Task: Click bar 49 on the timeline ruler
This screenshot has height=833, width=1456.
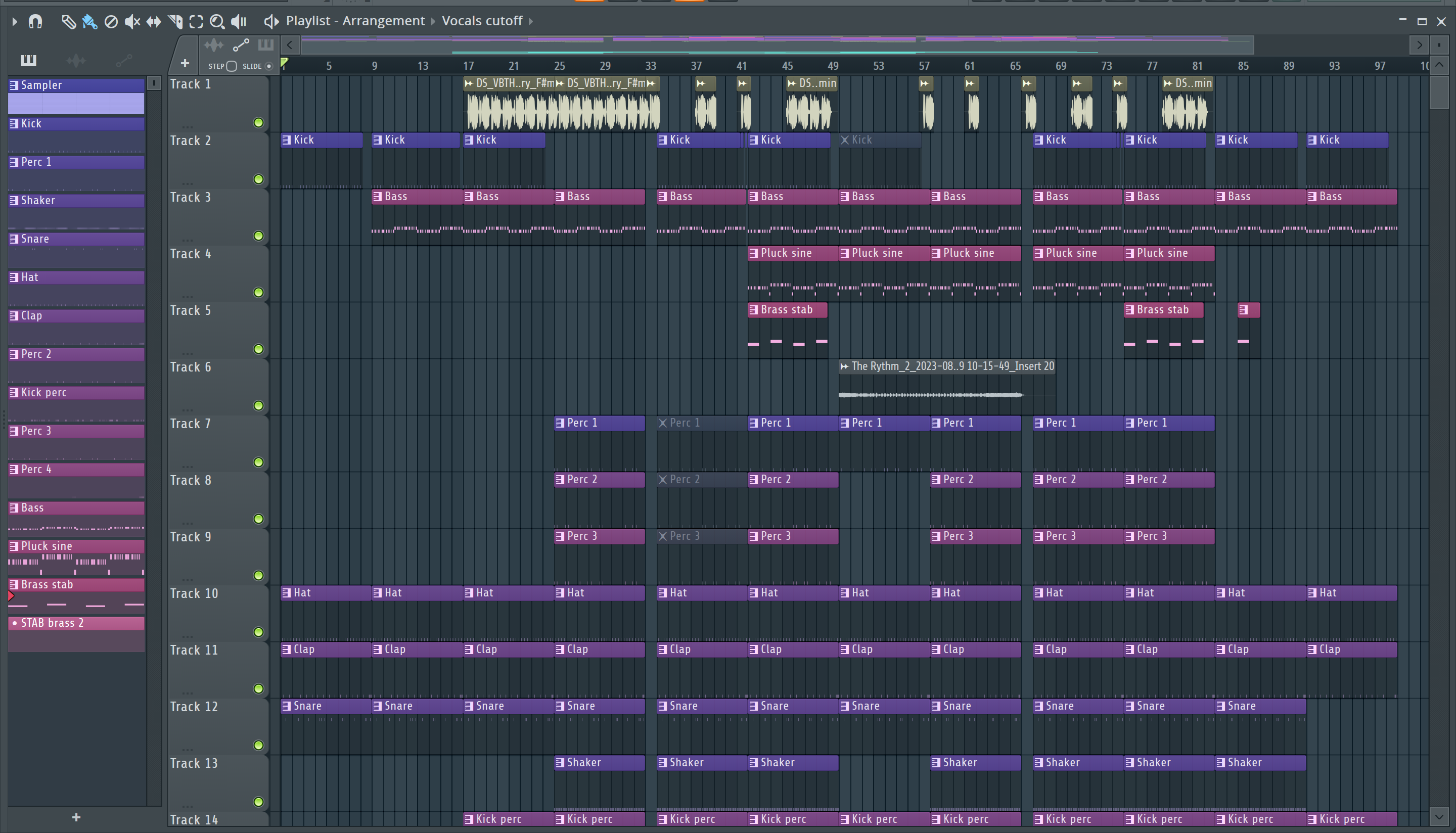Action: pos(833,66)
